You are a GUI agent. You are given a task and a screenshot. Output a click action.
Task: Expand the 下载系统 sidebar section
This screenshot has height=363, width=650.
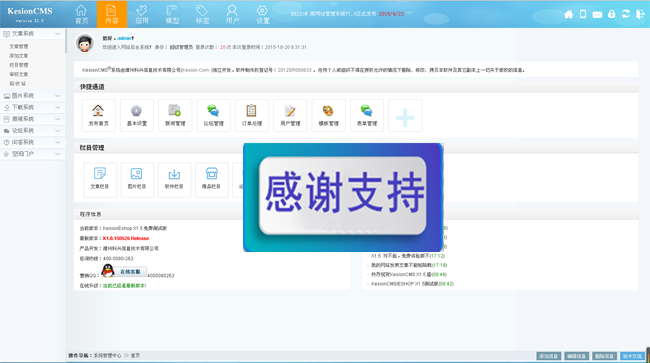pos(32,107)
